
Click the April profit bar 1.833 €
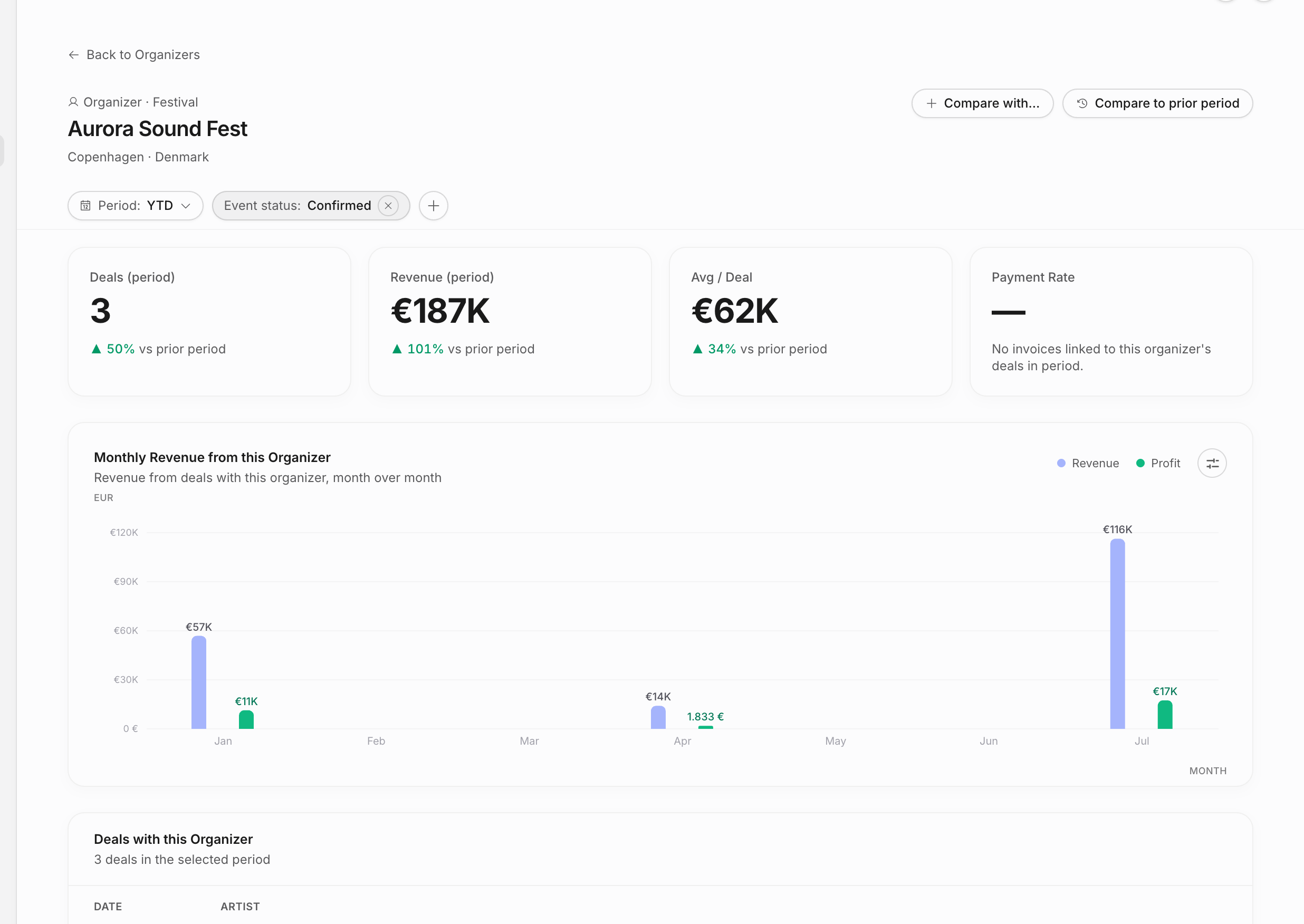705,727
